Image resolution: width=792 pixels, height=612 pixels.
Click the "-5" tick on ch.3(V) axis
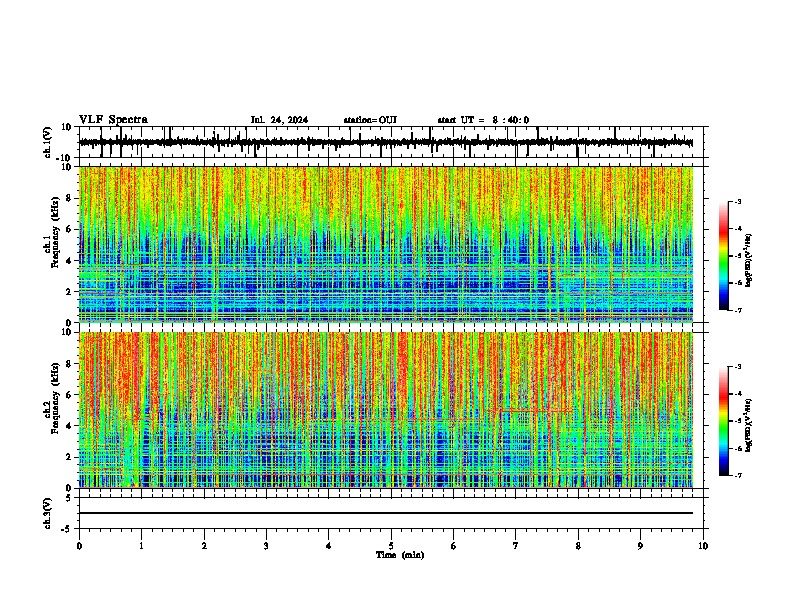coord(67,529)
